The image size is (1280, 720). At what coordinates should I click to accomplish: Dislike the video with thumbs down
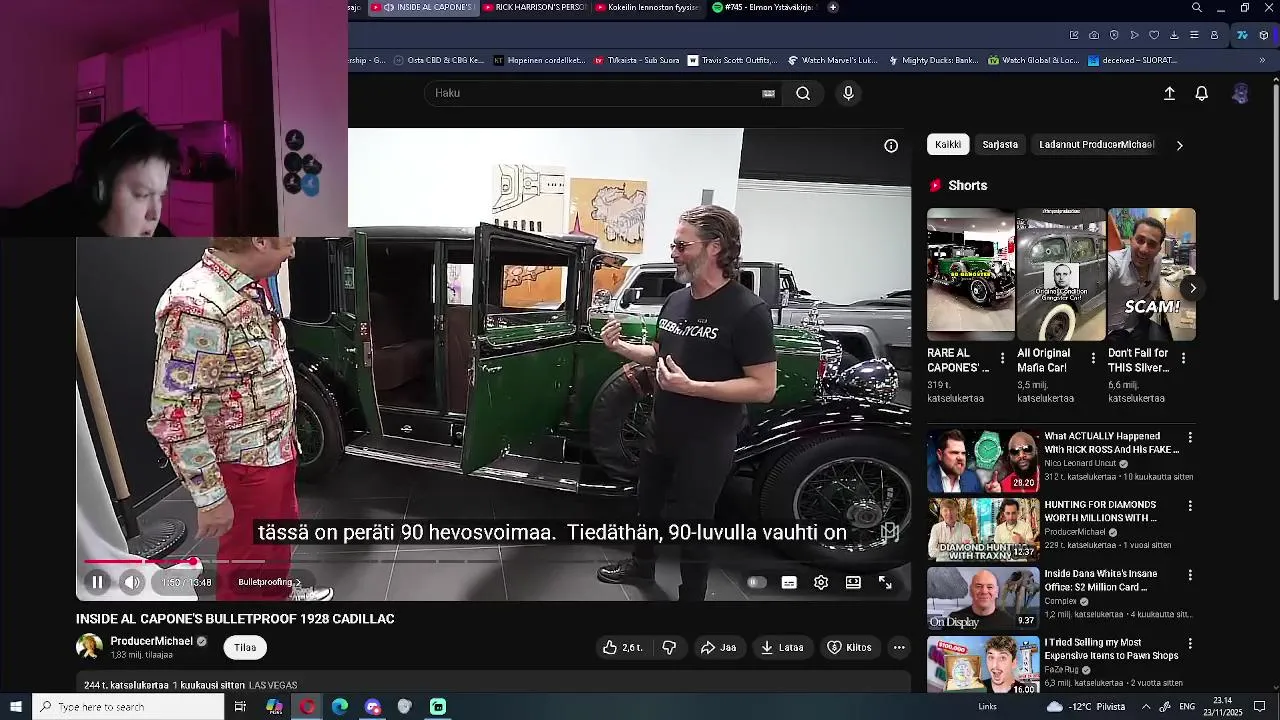(669, 647)
